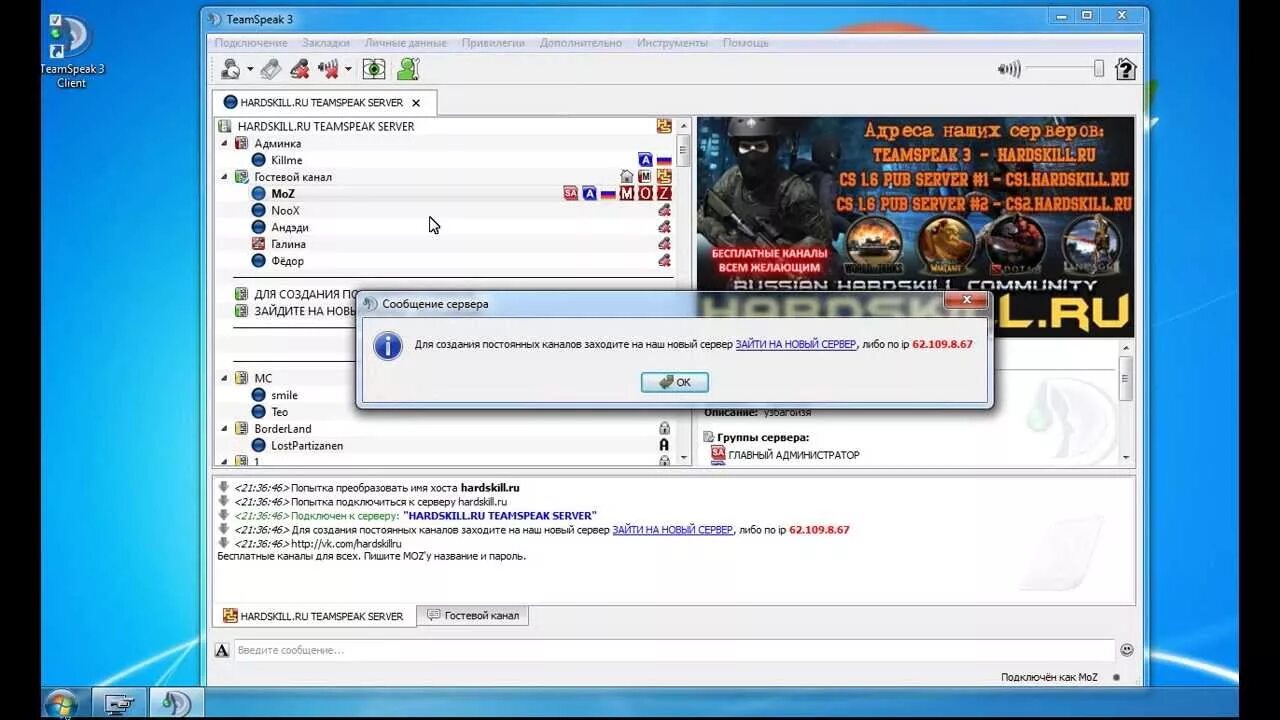The image size is (1280, 720).
Task: Click the red Z badge on the MoZ row
Action: point(664,194)
